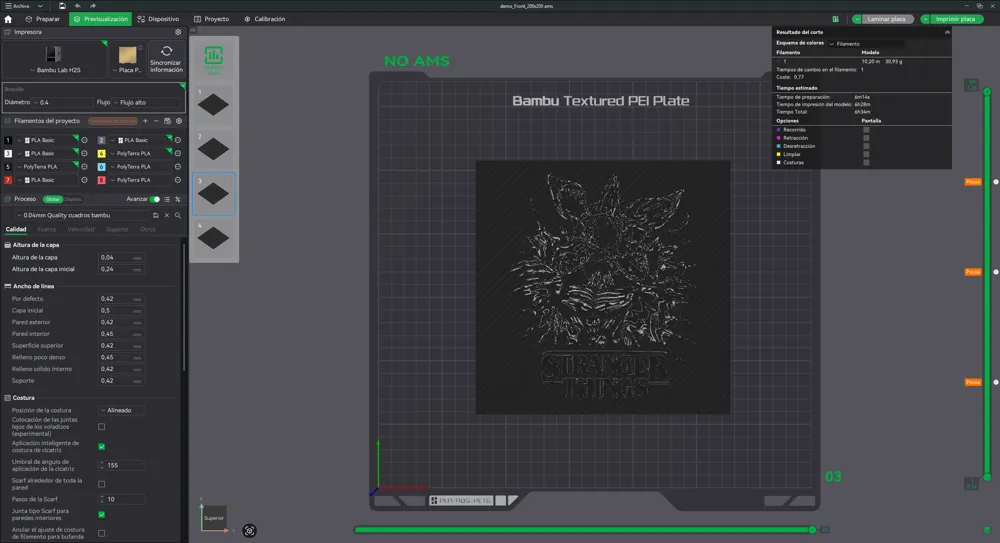This screenshot has width=1000, height=543.
Task: Toggle Colocación de las juntas lejos checkbox
Action: coord(101,427)
